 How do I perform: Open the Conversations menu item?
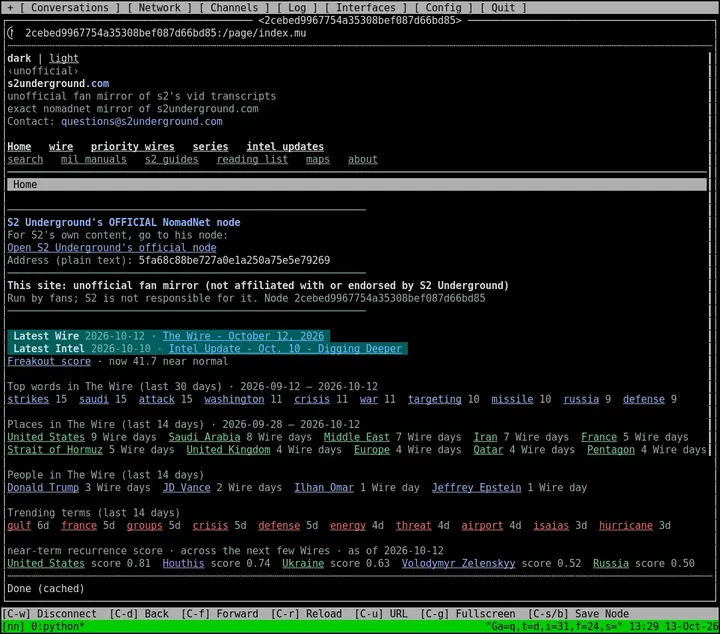click(69, 8)
